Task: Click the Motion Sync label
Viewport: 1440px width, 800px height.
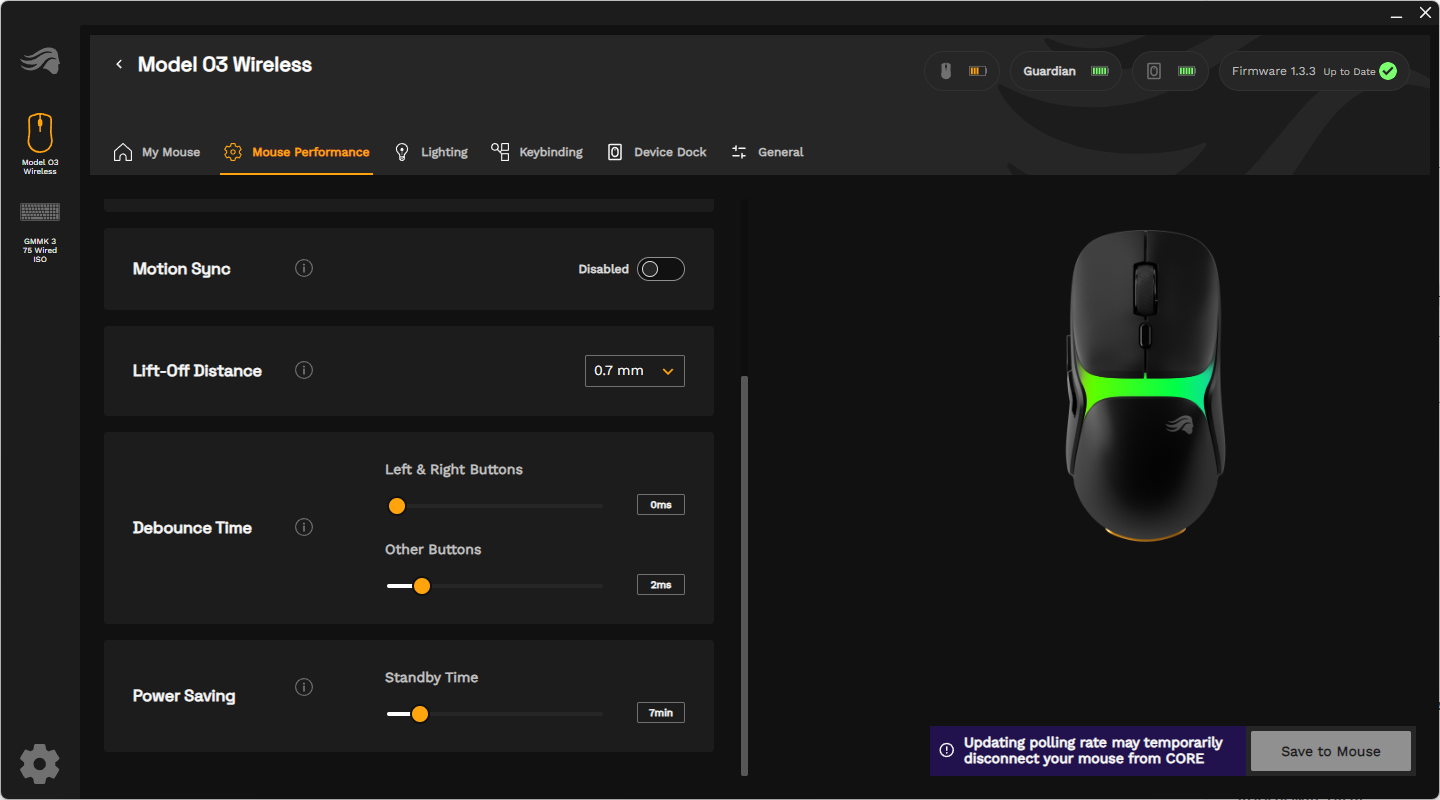Action: click(x=182, y=269)
